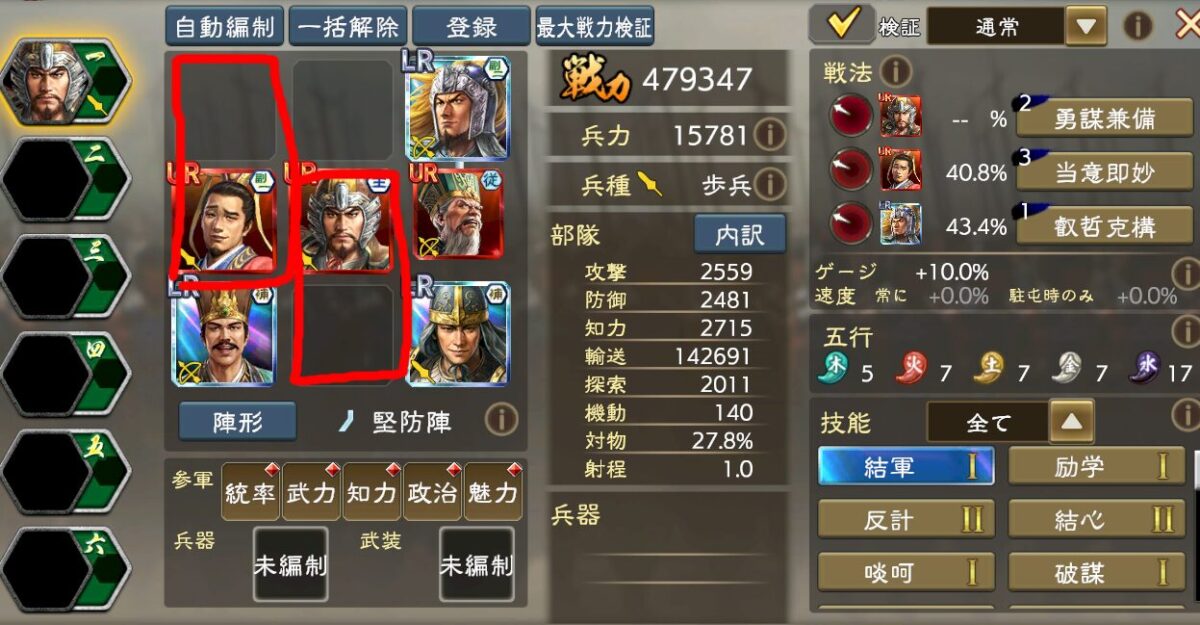1200x625 pixels.
Task: Select squad slot 四 hexagon
Action: pyautogui.click(x=66, y=374)
